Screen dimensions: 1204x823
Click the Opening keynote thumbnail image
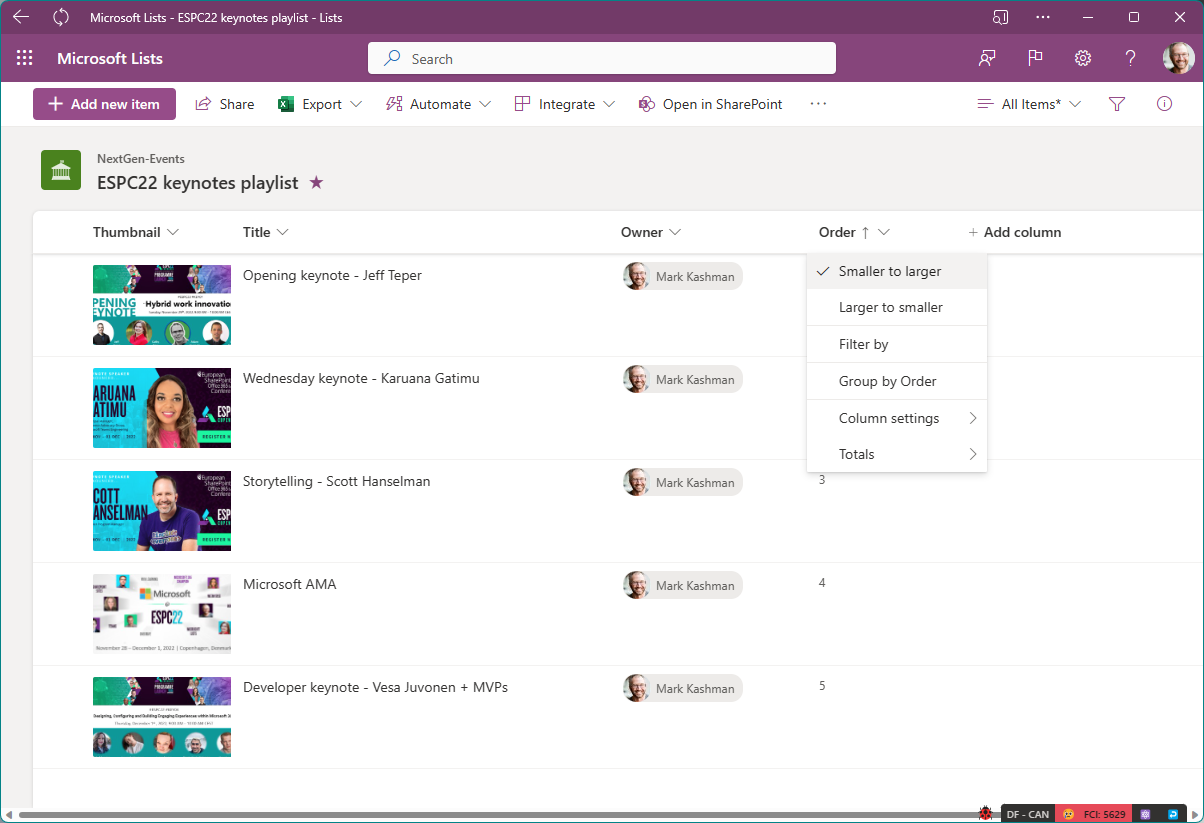point(161,305)
